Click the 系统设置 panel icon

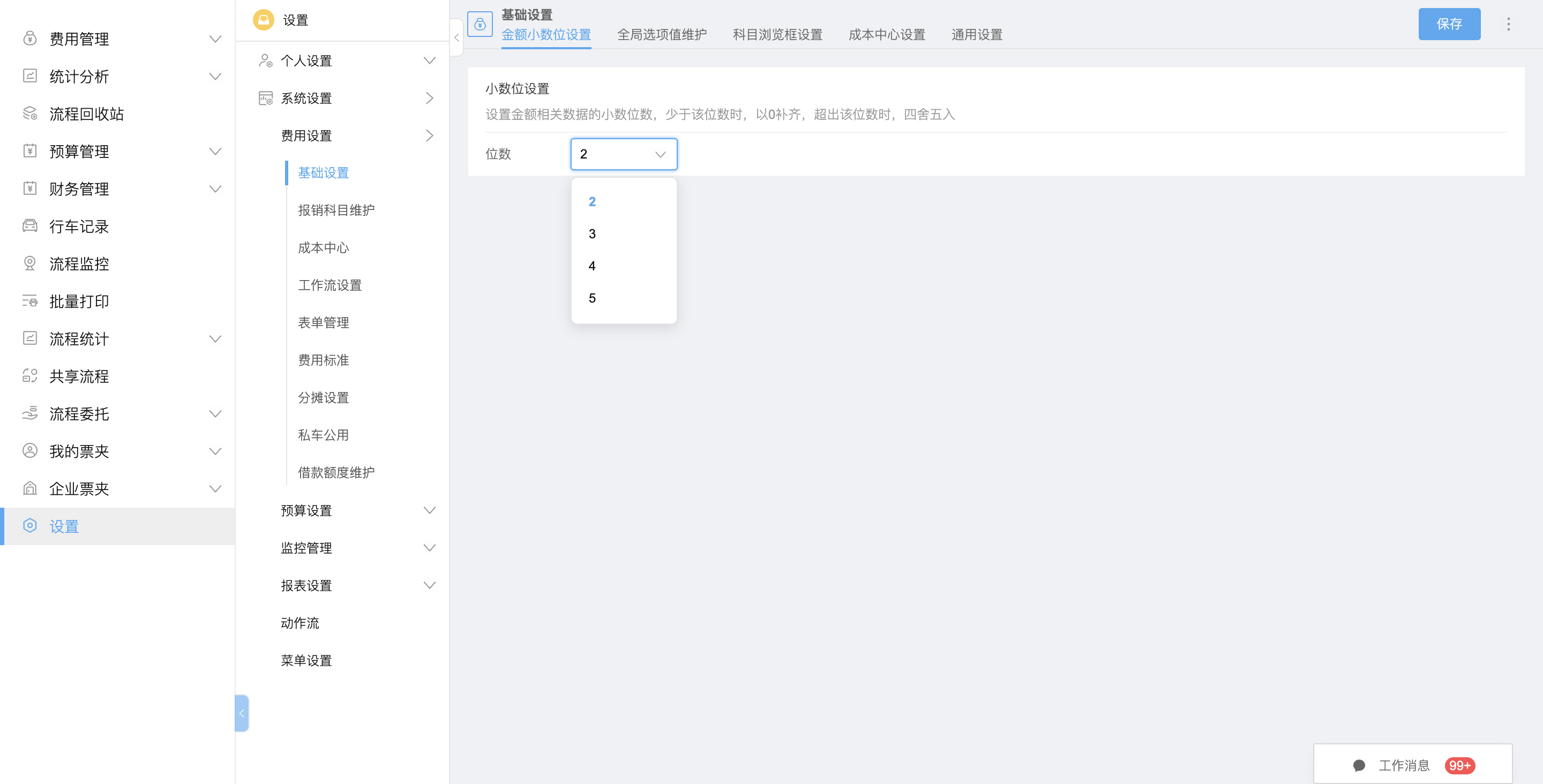point(265,98)
